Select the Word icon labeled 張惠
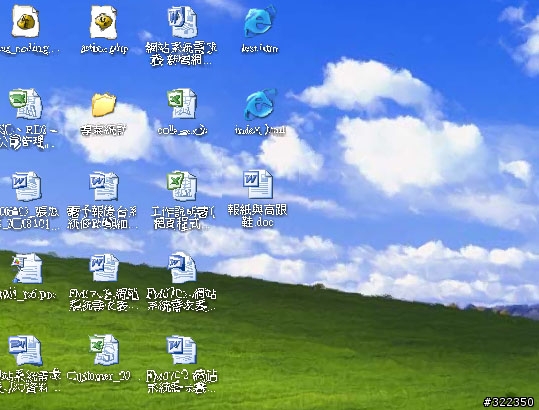The height and width of the screenshot is (410, 539). [x=26, y=187]
